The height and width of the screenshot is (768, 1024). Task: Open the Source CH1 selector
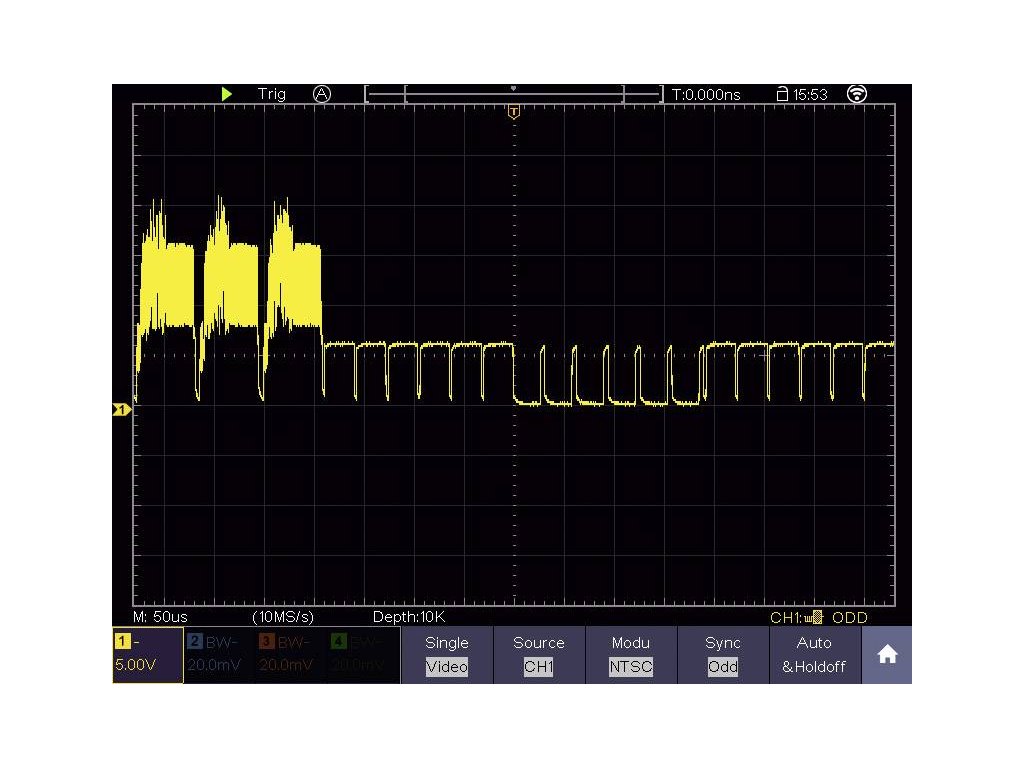point(538,655)
